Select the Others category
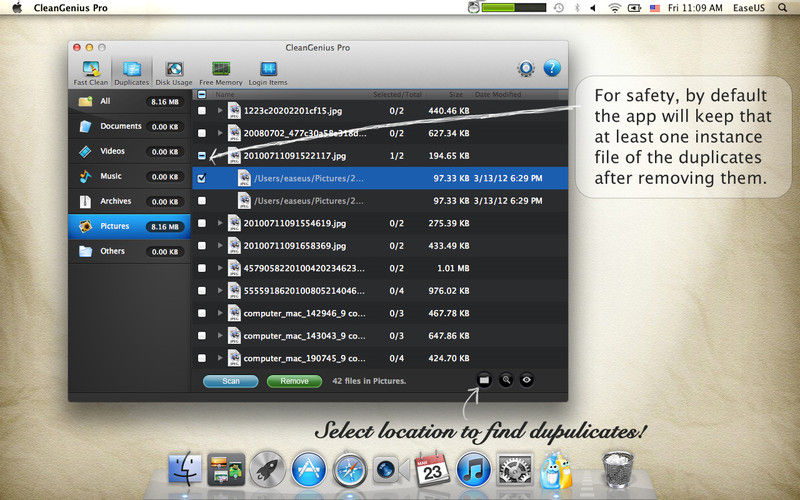Image resolution: width=800 pixels, height=500 pixels. tap(129, 251)
